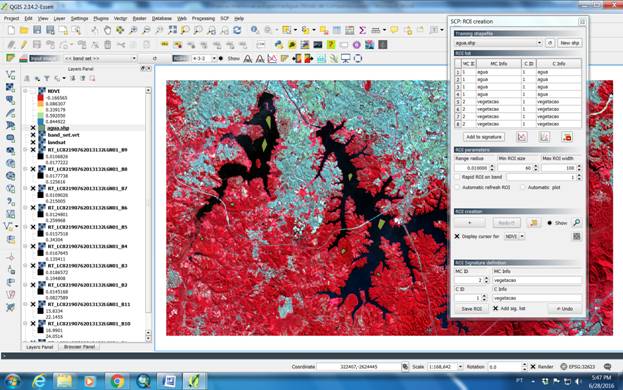Image resolution: width=623 pixels, height=390 pixels.
Task: Open the Raster menu
Action: pyautogui.click(x=139, y=19)
